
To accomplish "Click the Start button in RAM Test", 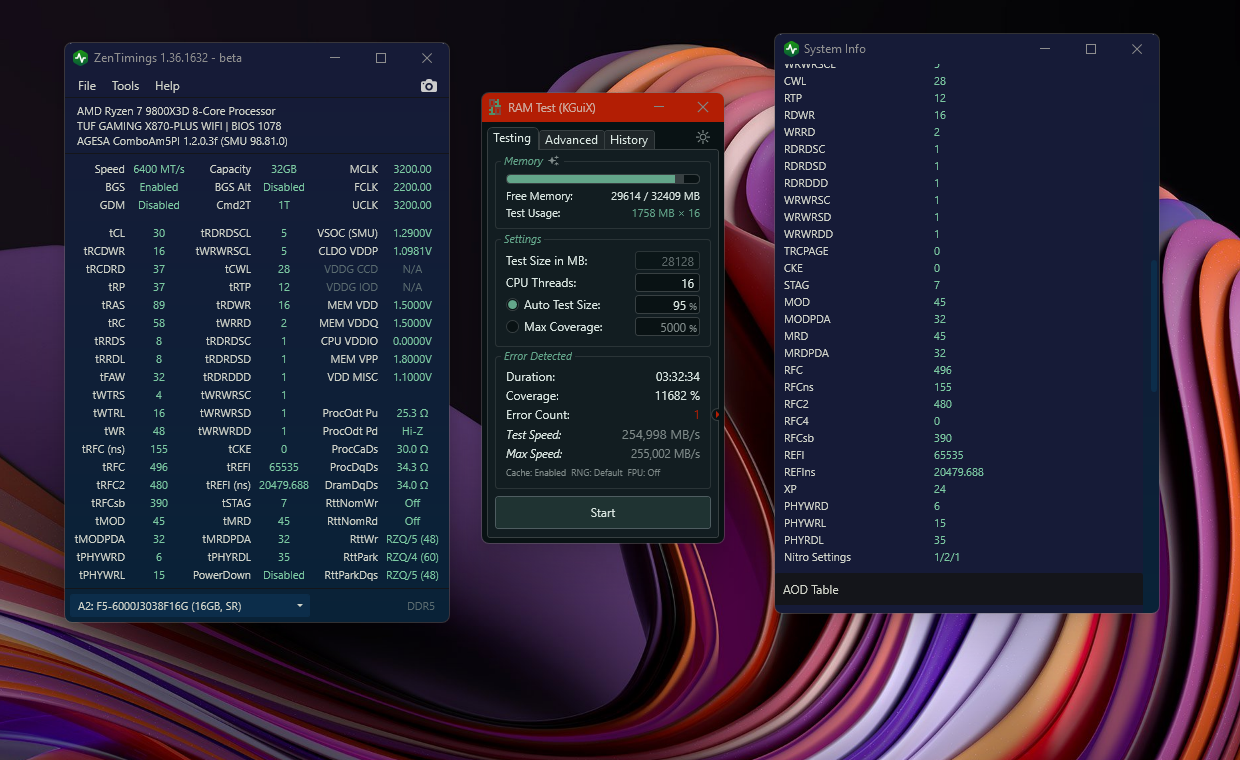I will pyautogui.click(x=603, y=513).
